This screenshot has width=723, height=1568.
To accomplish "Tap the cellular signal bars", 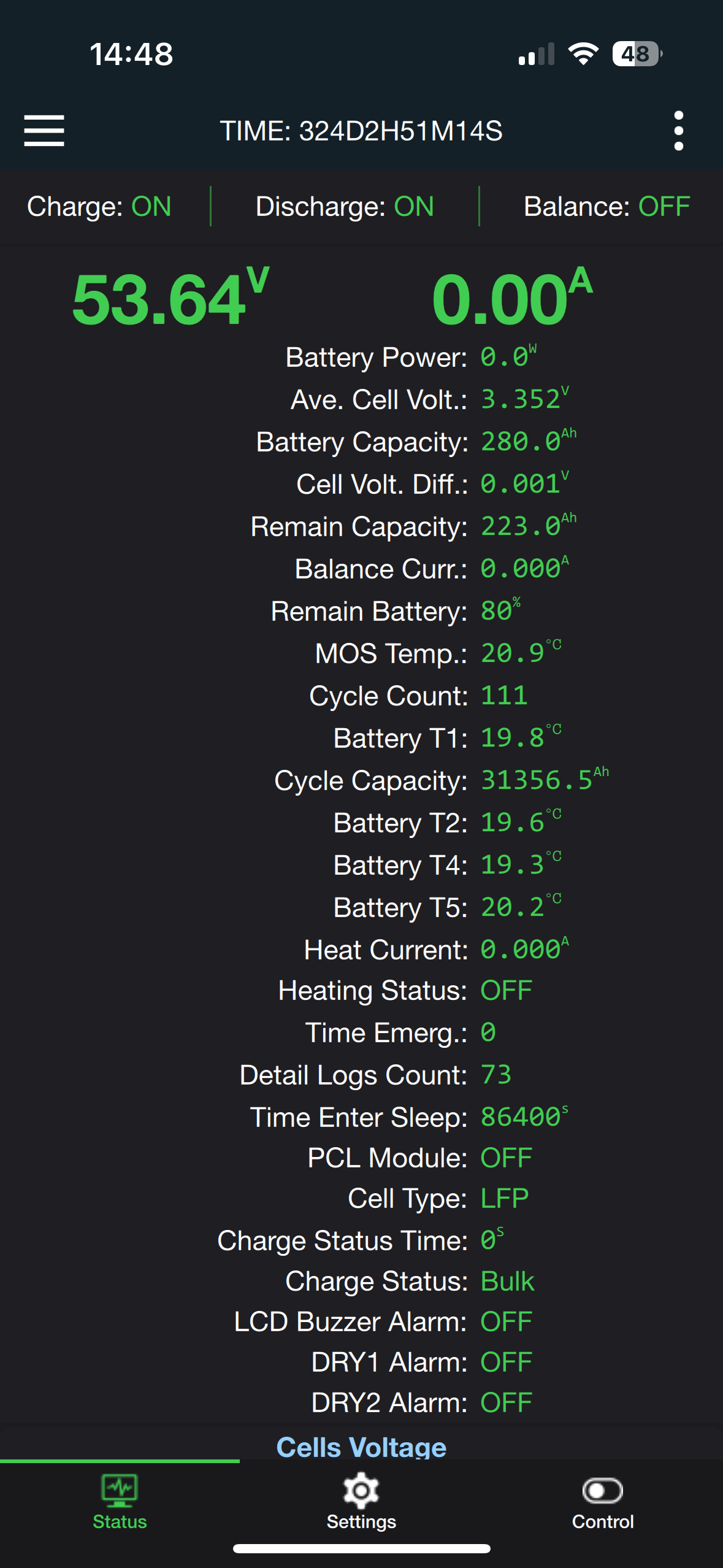I will tap(537, 54).
